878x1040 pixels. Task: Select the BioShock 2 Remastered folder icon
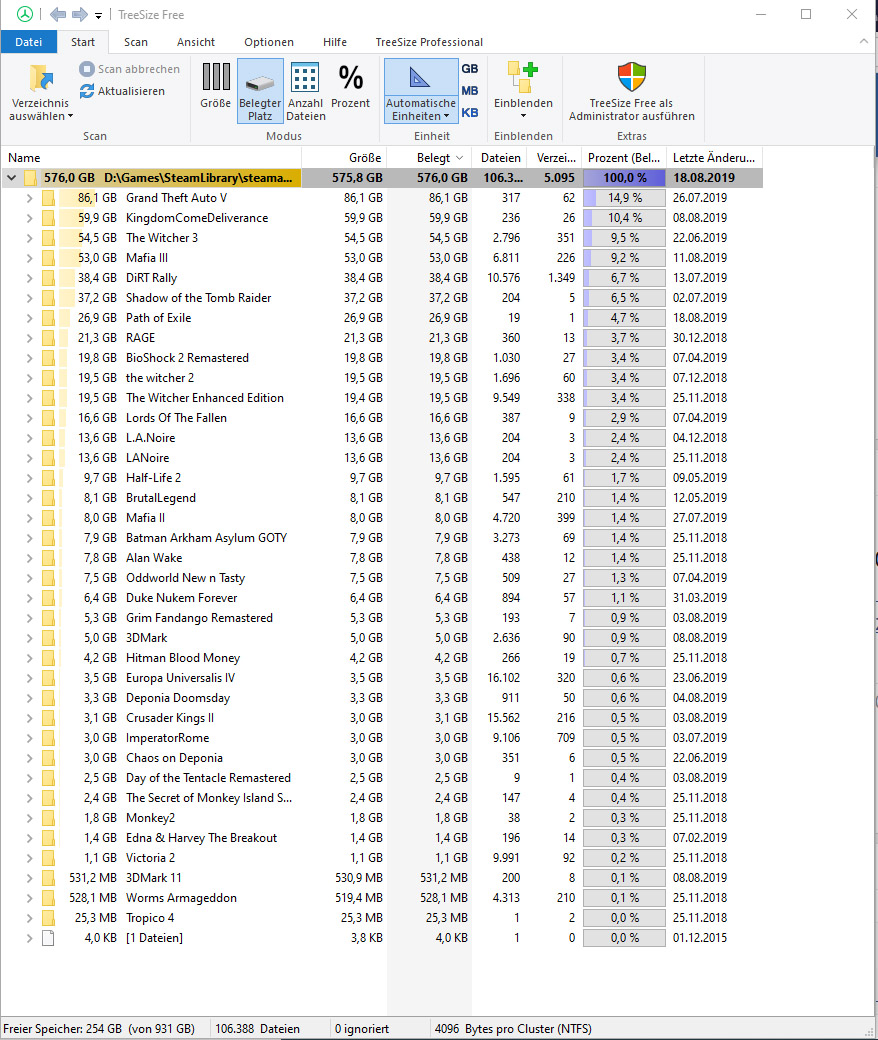pos(48,358)
